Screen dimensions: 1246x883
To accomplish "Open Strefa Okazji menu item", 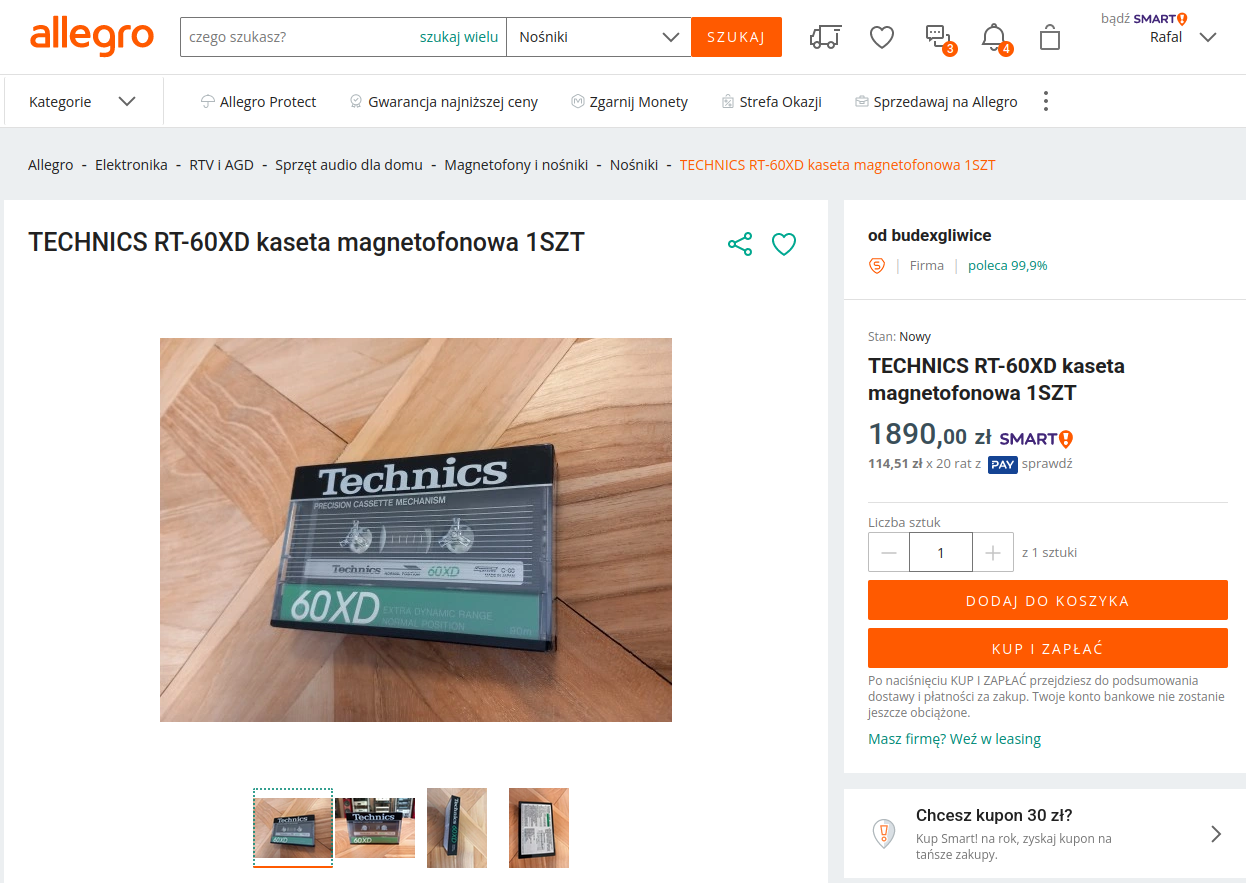I will click(771, 101).
